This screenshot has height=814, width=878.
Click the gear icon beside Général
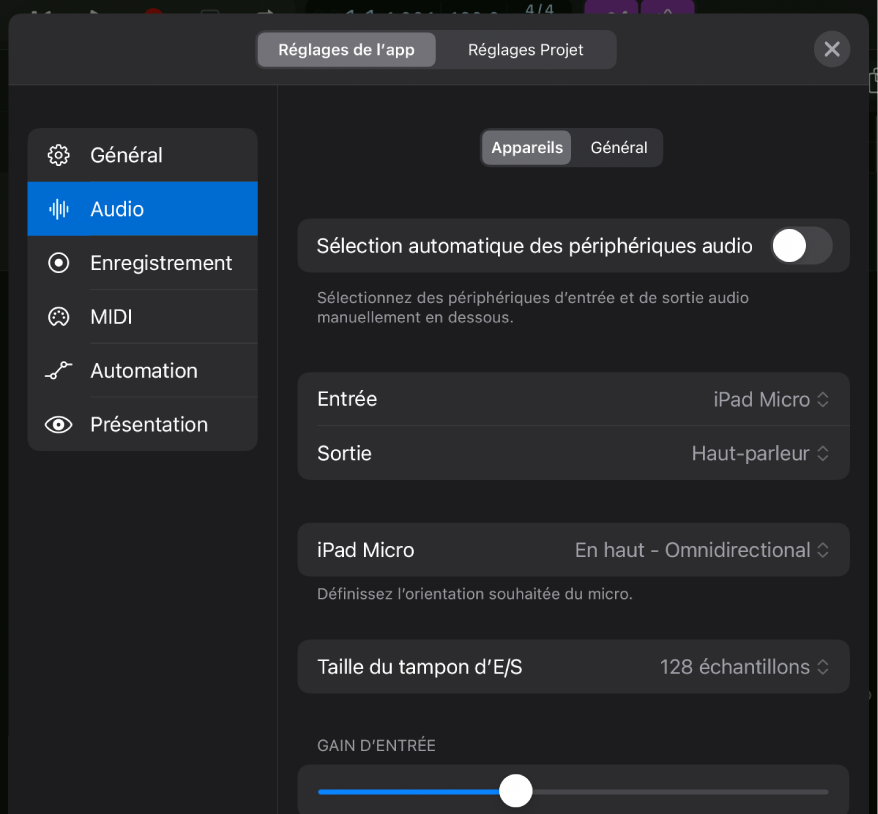coord(59,155)
